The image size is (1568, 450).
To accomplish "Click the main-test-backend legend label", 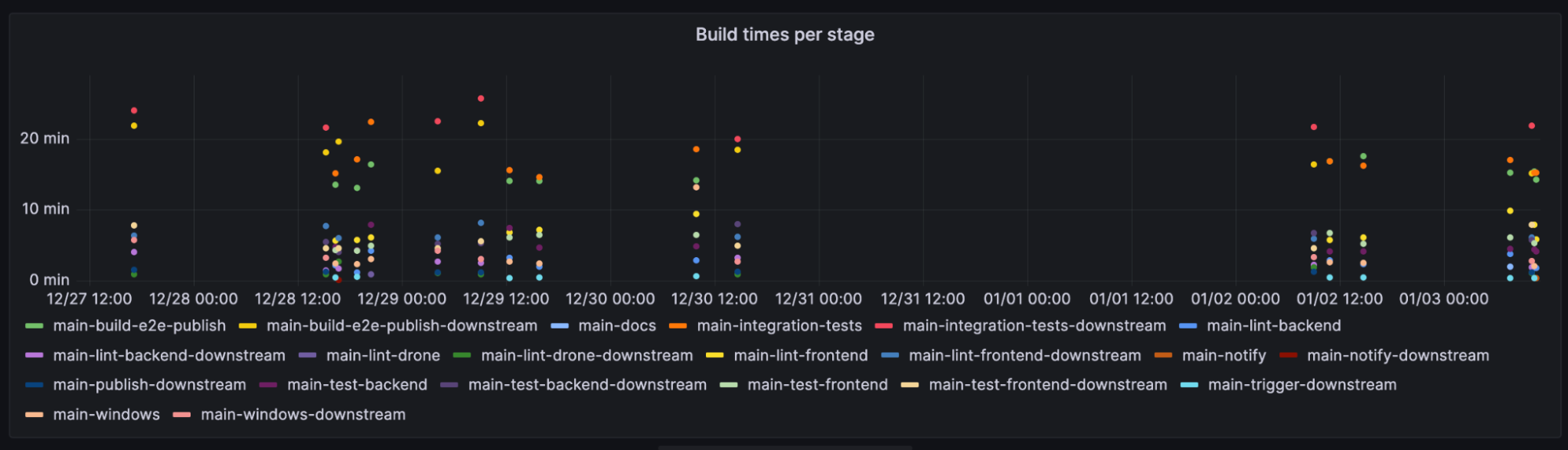I will click(x=357, y=385).
